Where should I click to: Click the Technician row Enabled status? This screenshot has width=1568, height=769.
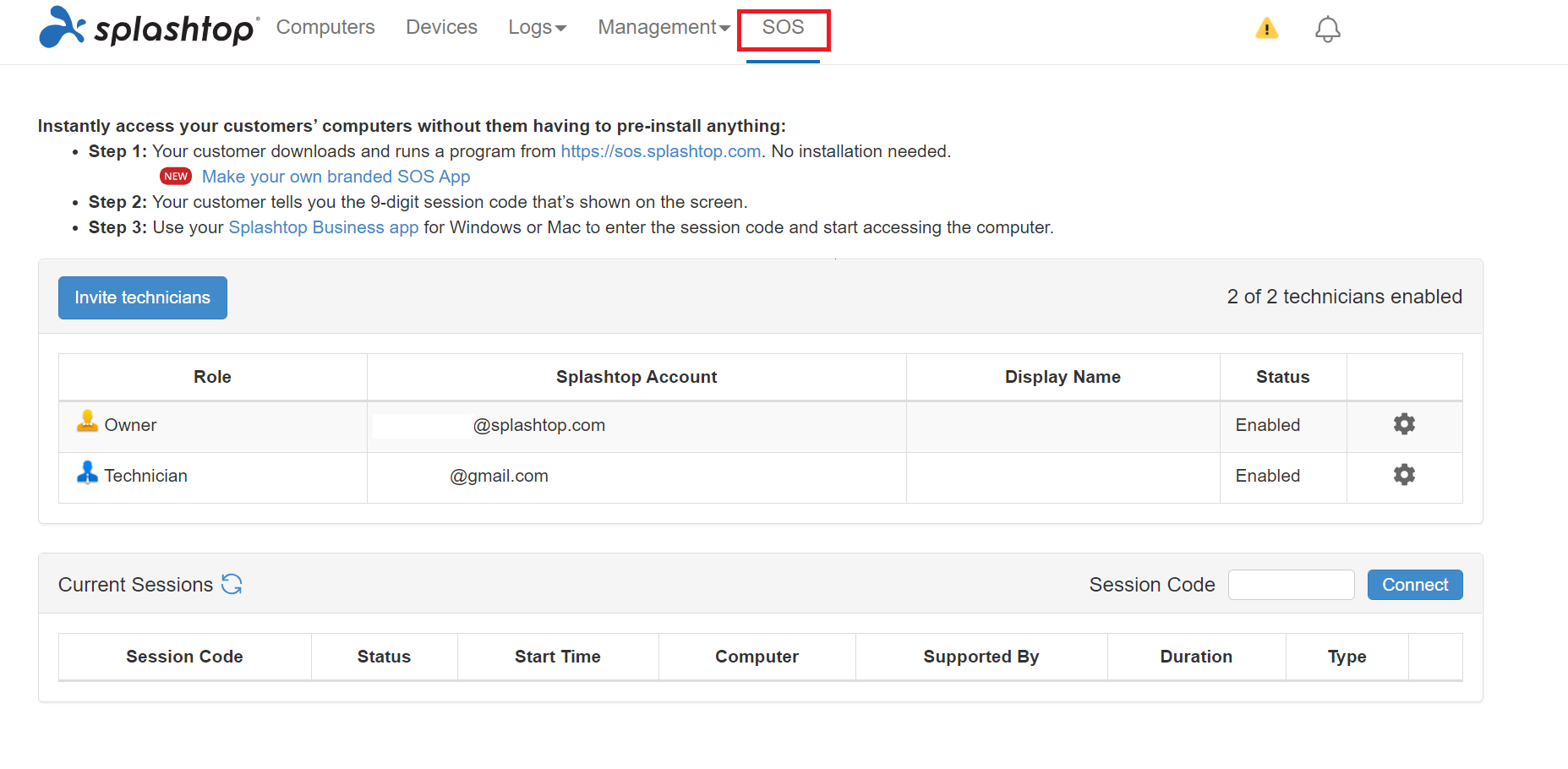[x=1267, y=476]
